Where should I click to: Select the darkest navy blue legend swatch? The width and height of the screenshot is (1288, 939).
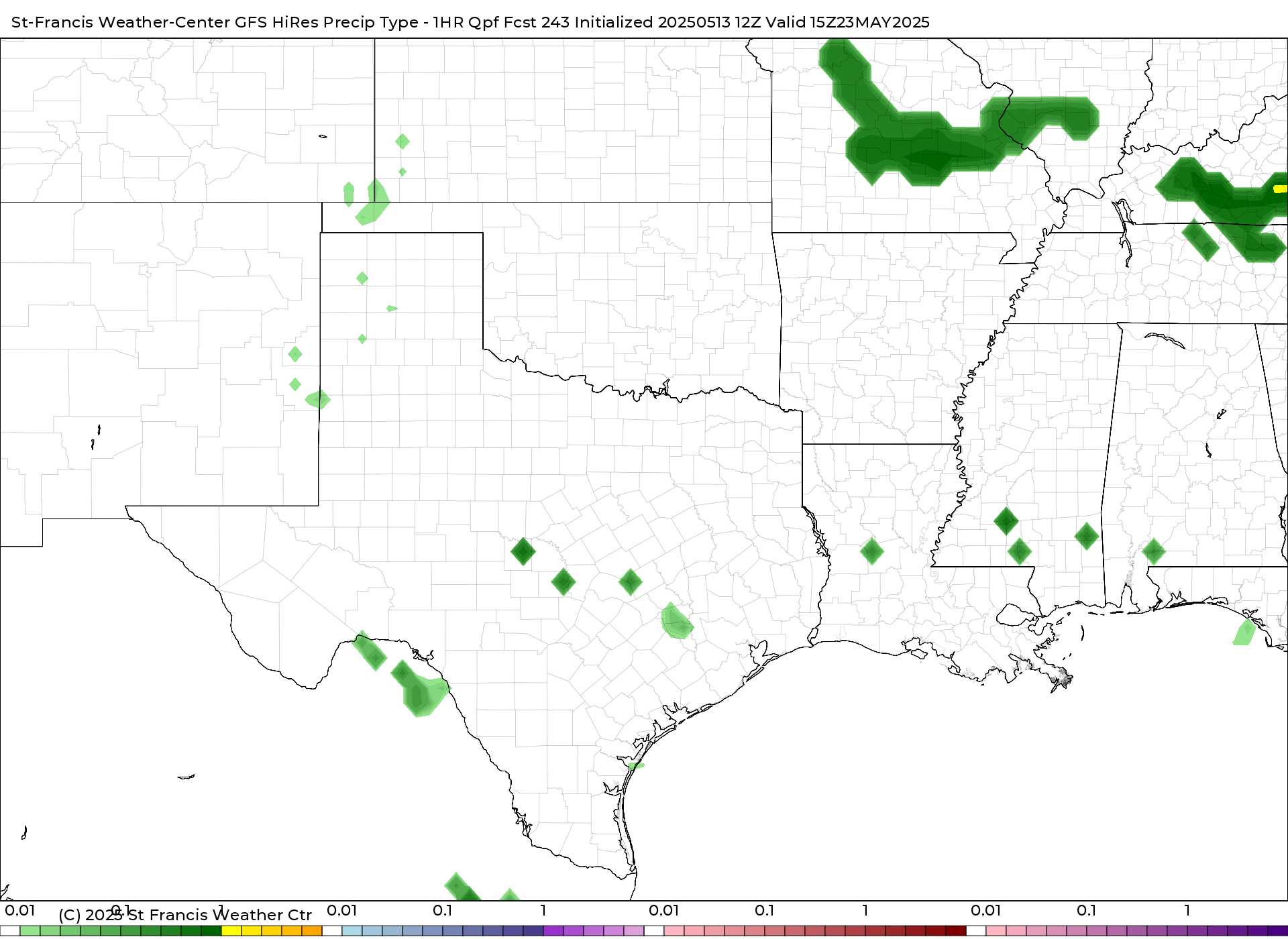[533, 931]
